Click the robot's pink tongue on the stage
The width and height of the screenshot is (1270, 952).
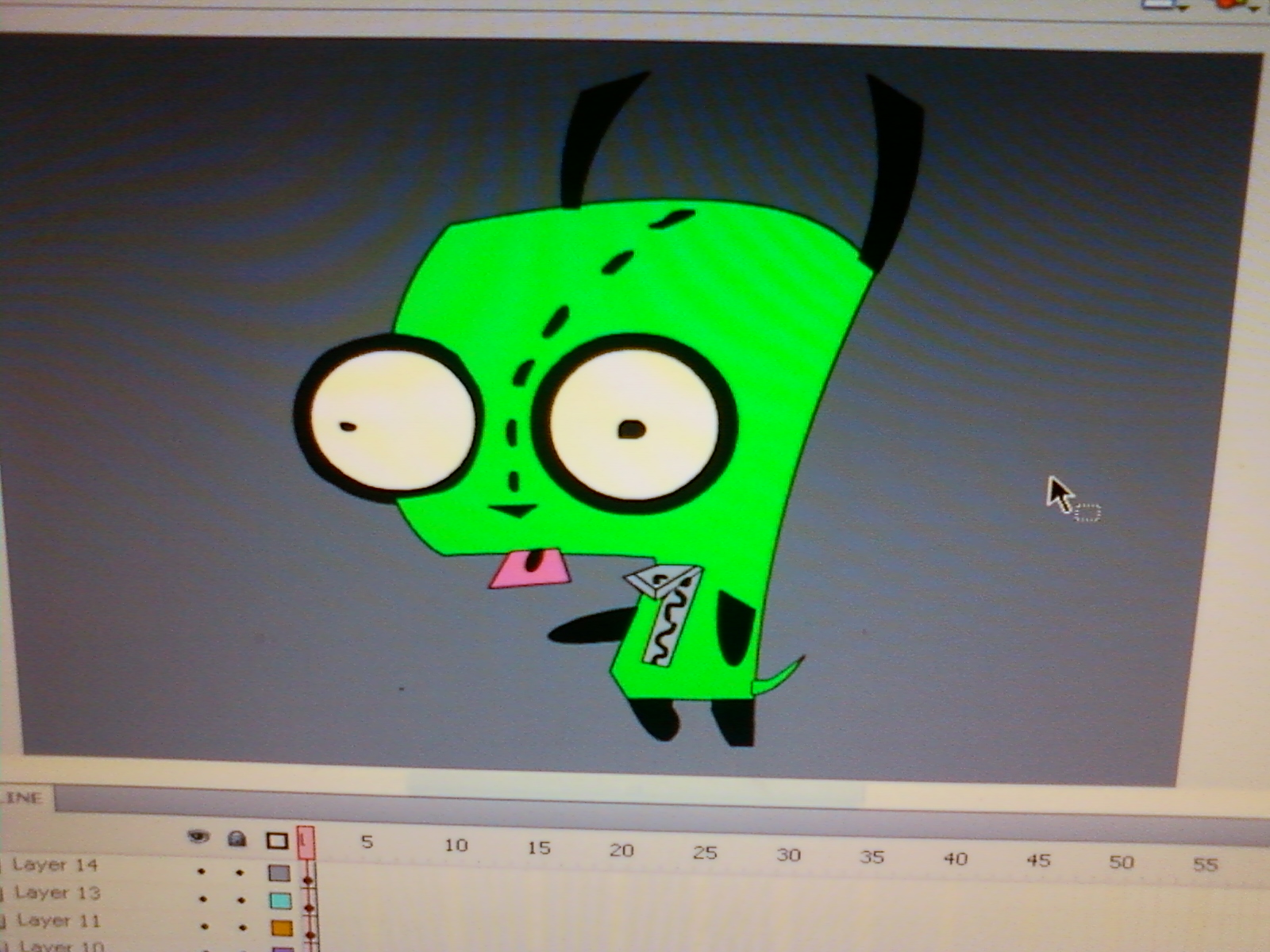529,568
